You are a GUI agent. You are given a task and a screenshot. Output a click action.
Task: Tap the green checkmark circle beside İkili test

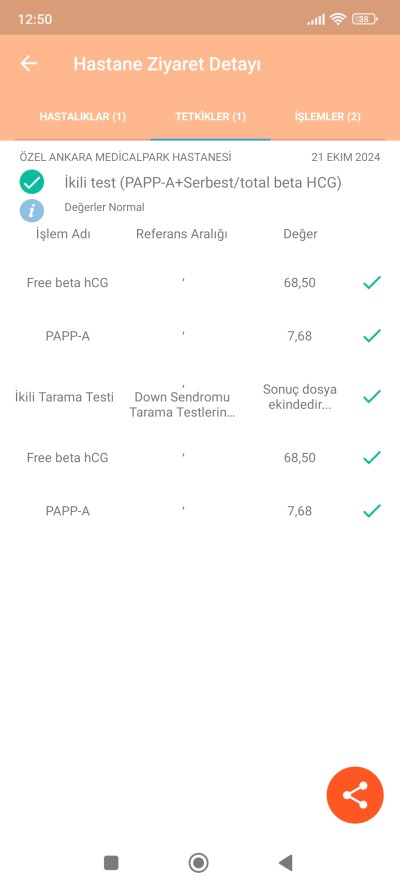point(32,182)
